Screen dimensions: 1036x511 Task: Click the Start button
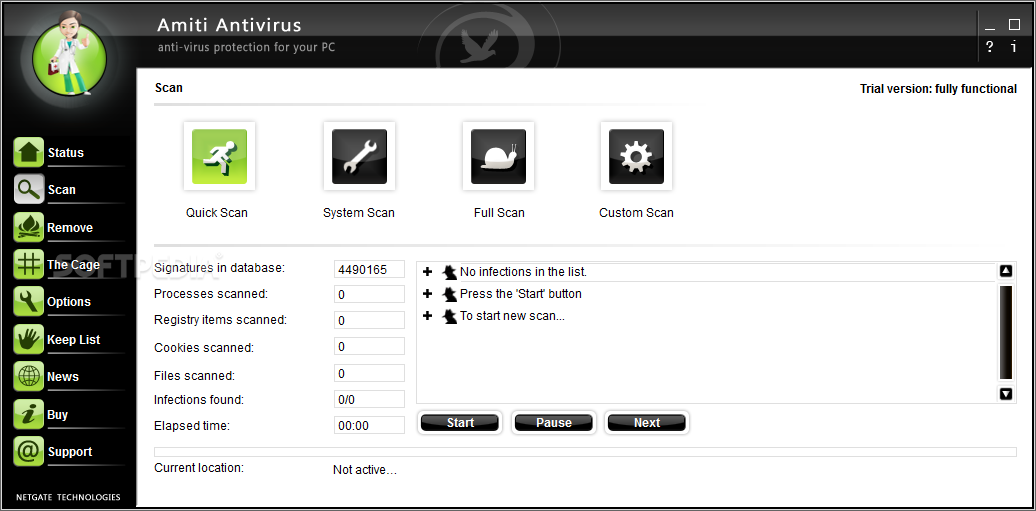(460, 423)
